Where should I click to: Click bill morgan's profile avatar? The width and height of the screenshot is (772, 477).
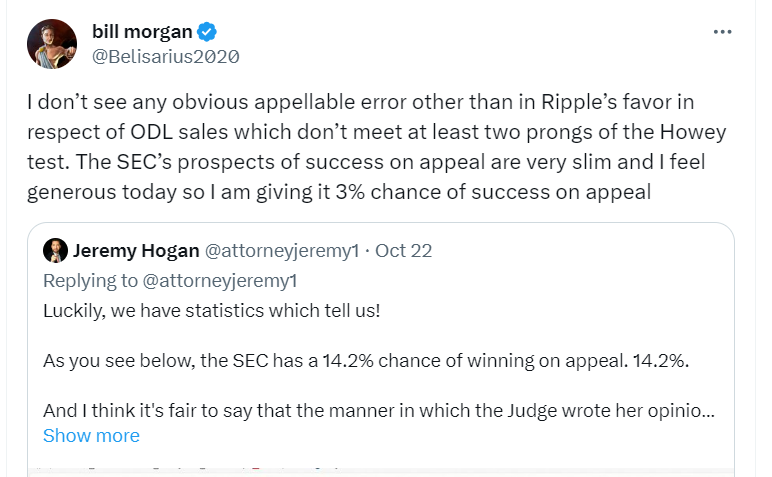(x=52, y=44)
